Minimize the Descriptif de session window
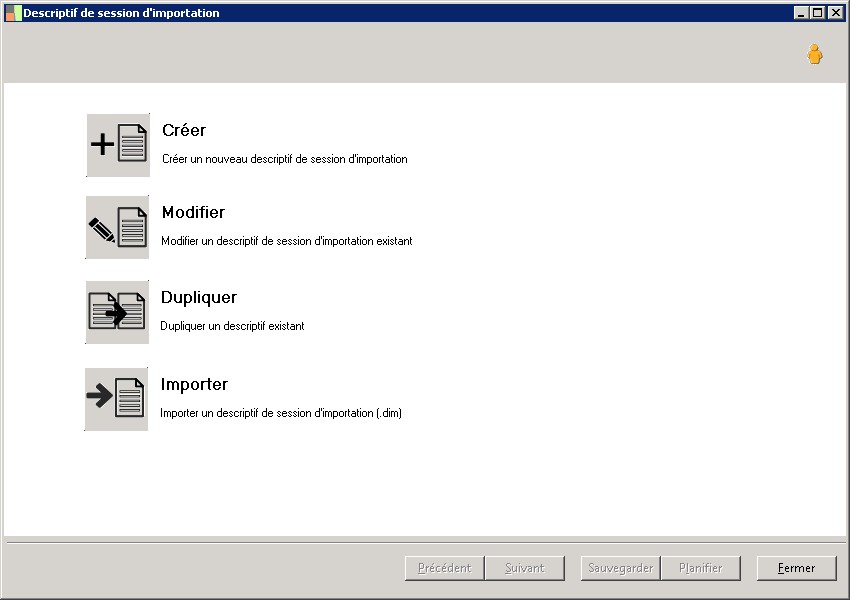The image size is (850, 600). [x=801, y=13]
